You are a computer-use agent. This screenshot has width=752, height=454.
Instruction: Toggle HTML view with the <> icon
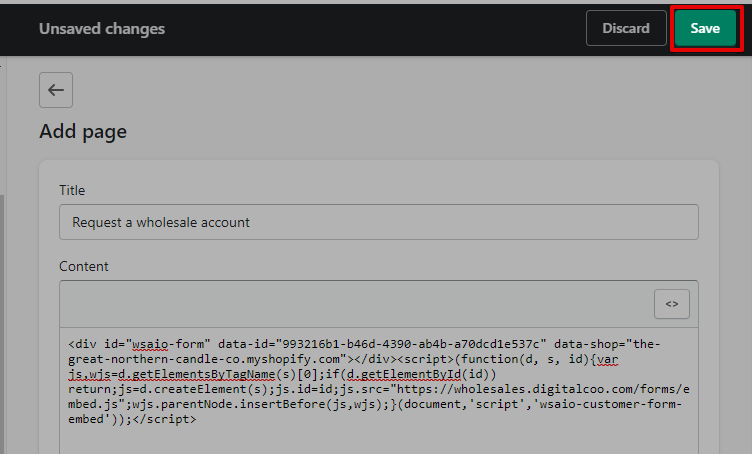coord(671,304)
